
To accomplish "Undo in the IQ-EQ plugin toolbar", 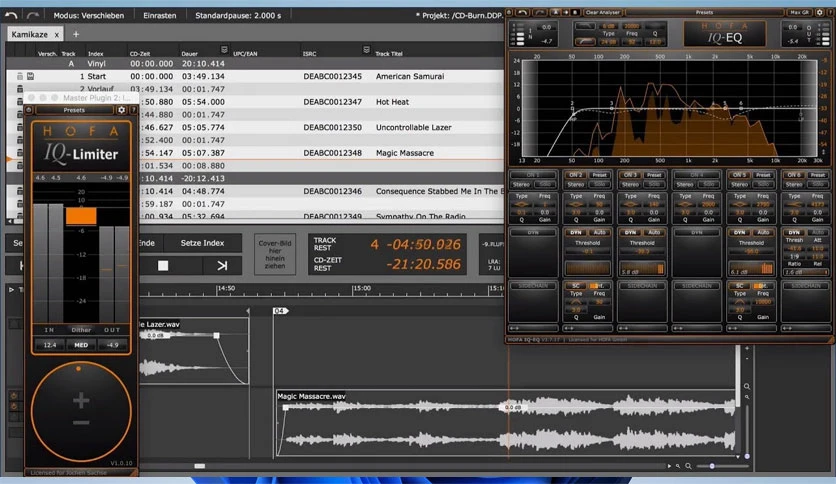I will (522, 12).
